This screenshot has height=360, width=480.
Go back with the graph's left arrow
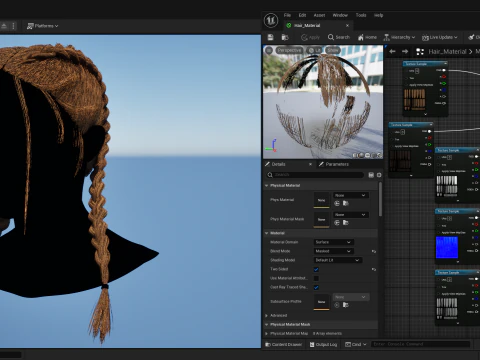click(x=392, y=52)
